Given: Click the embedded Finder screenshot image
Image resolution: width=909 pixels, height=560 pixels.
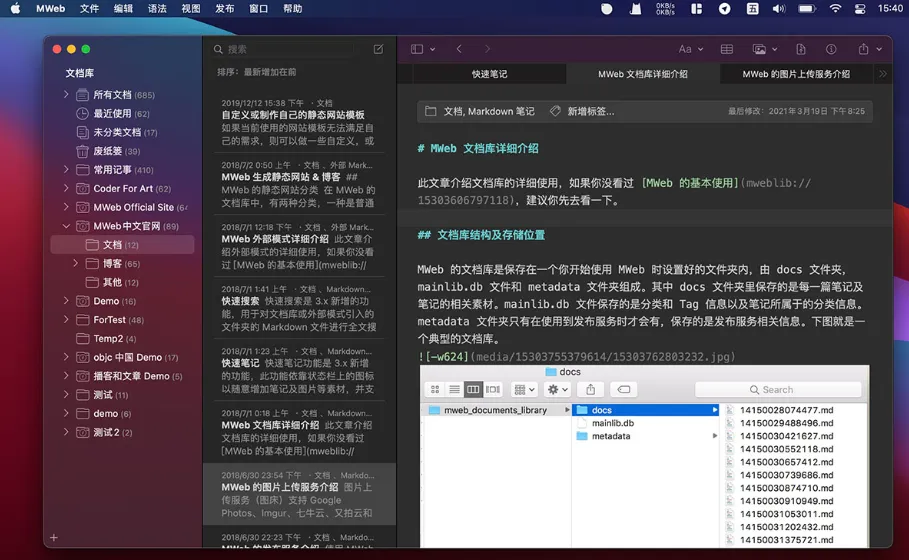Looking at the screenshot, I should tap(644, 456).
